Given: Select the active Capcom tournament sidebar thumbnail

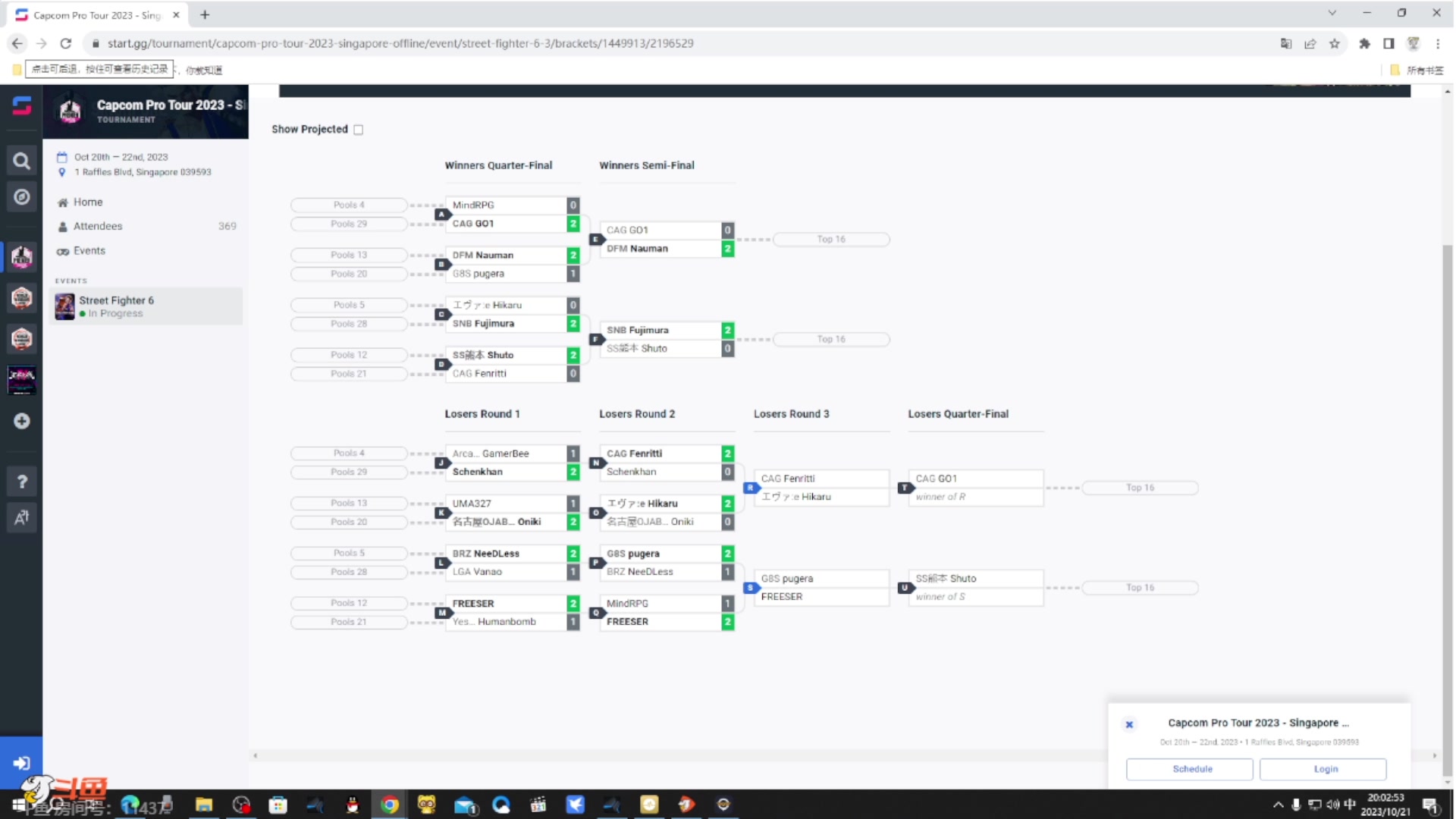Looking at the screenshot, I should click(21, 257).
